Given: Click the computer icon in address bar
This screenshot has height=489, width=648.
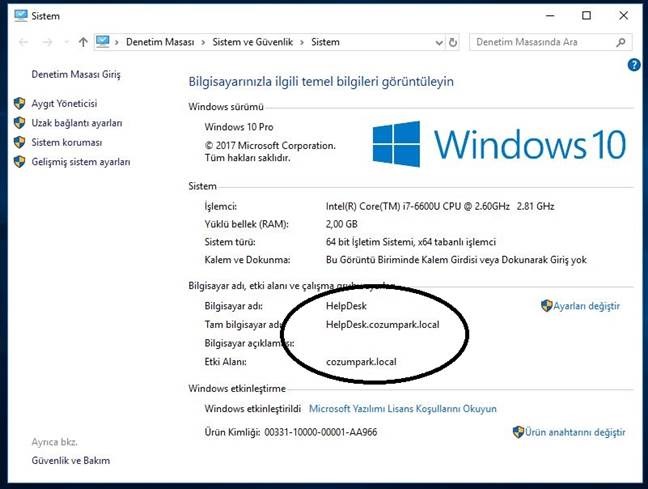Looking at the screenshot, I should click(102, 42).
